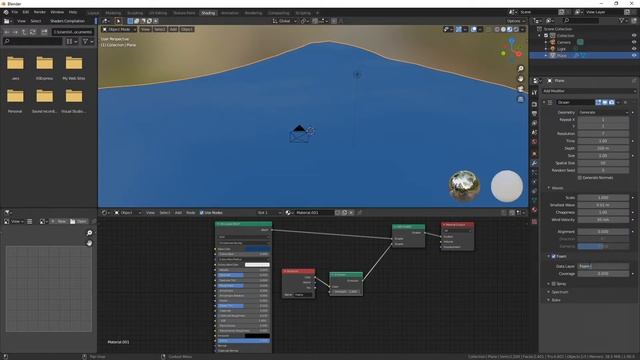
Task: Select wireframe viewport shading mode
Action: click(497, 29)
